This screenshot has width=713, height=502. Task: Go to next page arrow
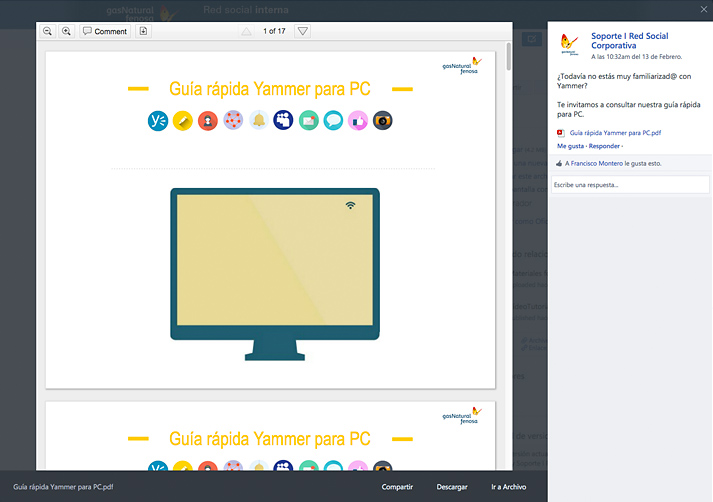tap(302, 31)
